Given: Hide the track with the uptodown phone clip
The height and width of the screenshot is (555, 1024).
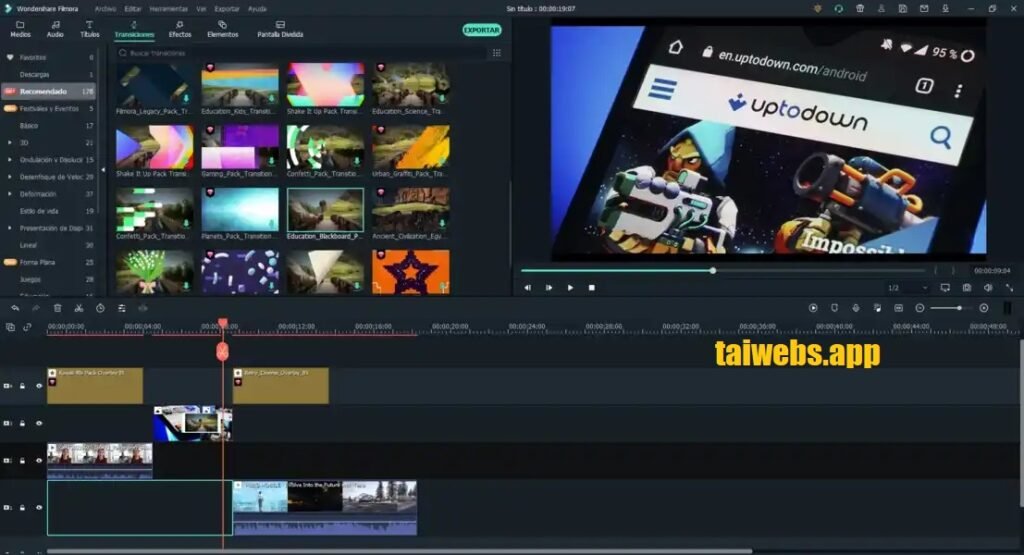Looking at the screenshot, I should pos(39,423).
